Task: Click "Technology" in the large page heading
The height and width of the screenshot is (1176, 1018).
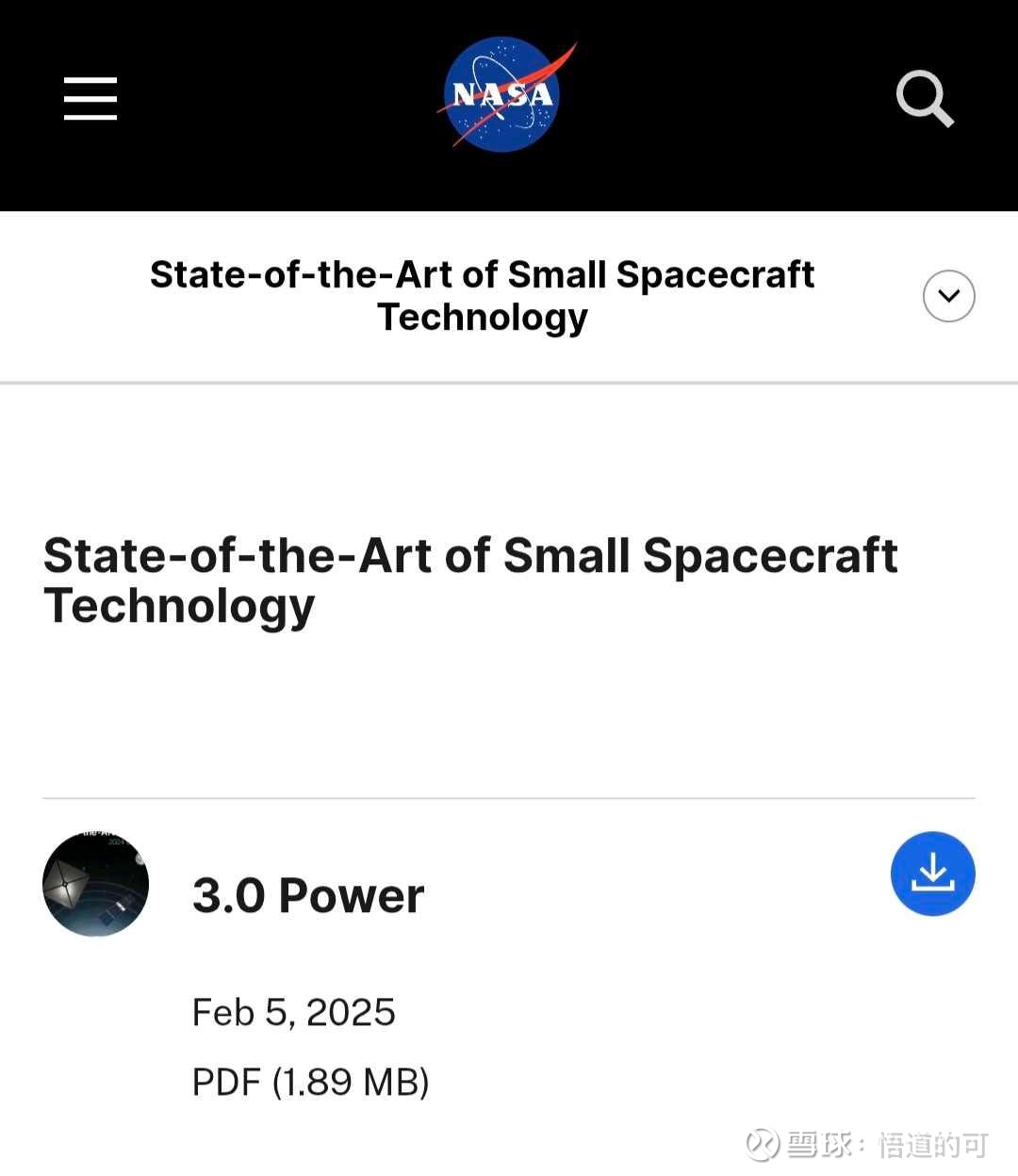Action: (179, 606)
